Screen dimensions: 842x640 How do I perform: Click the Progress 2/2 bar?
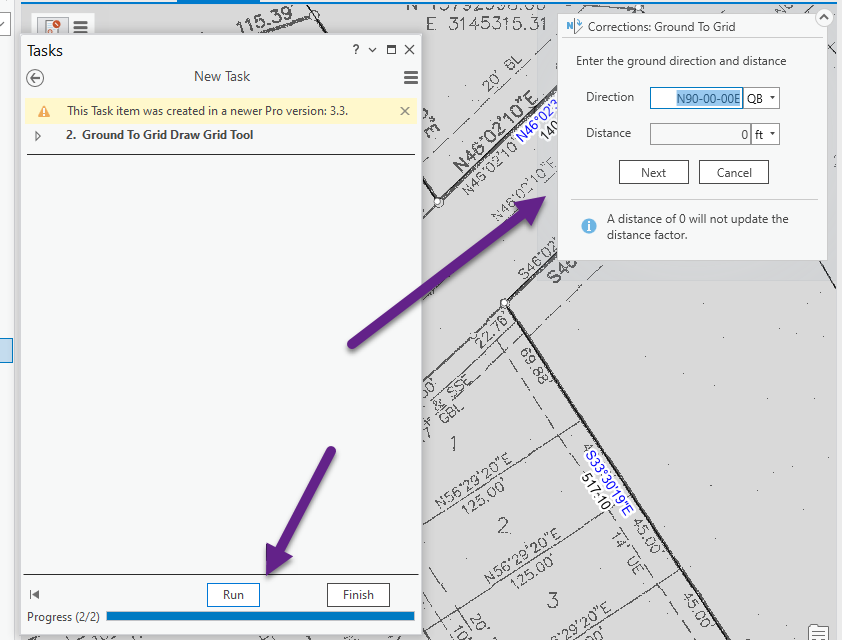(x=260, y=617)
